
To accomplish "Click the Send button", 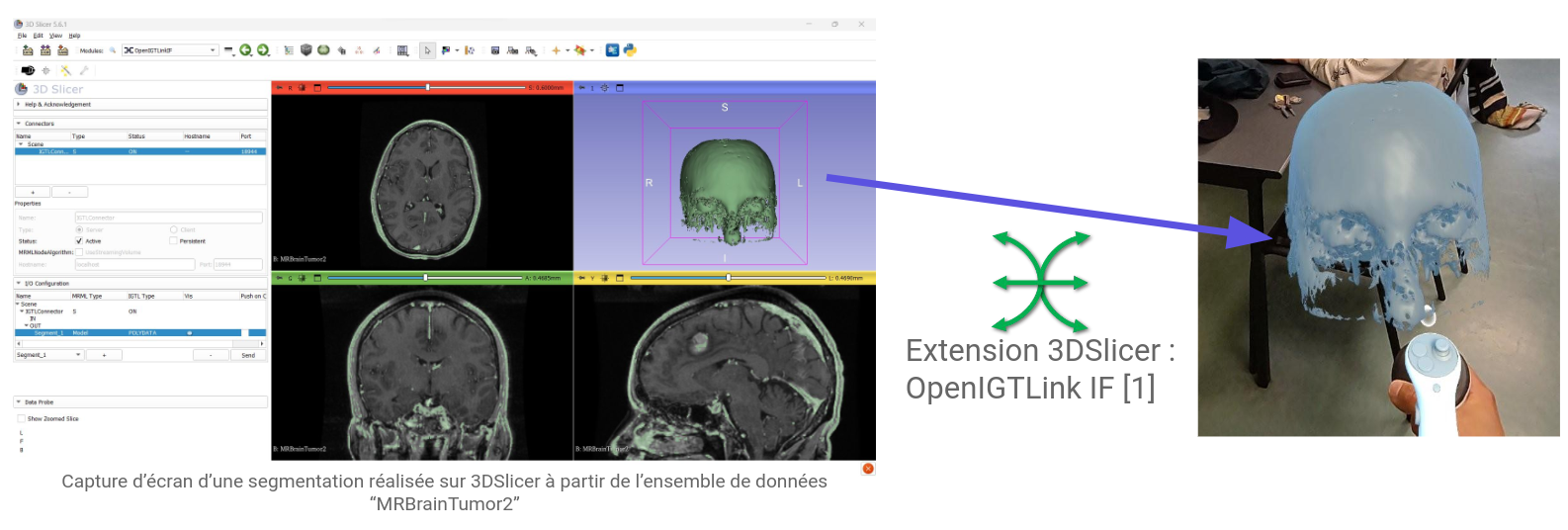I will 248,355.
